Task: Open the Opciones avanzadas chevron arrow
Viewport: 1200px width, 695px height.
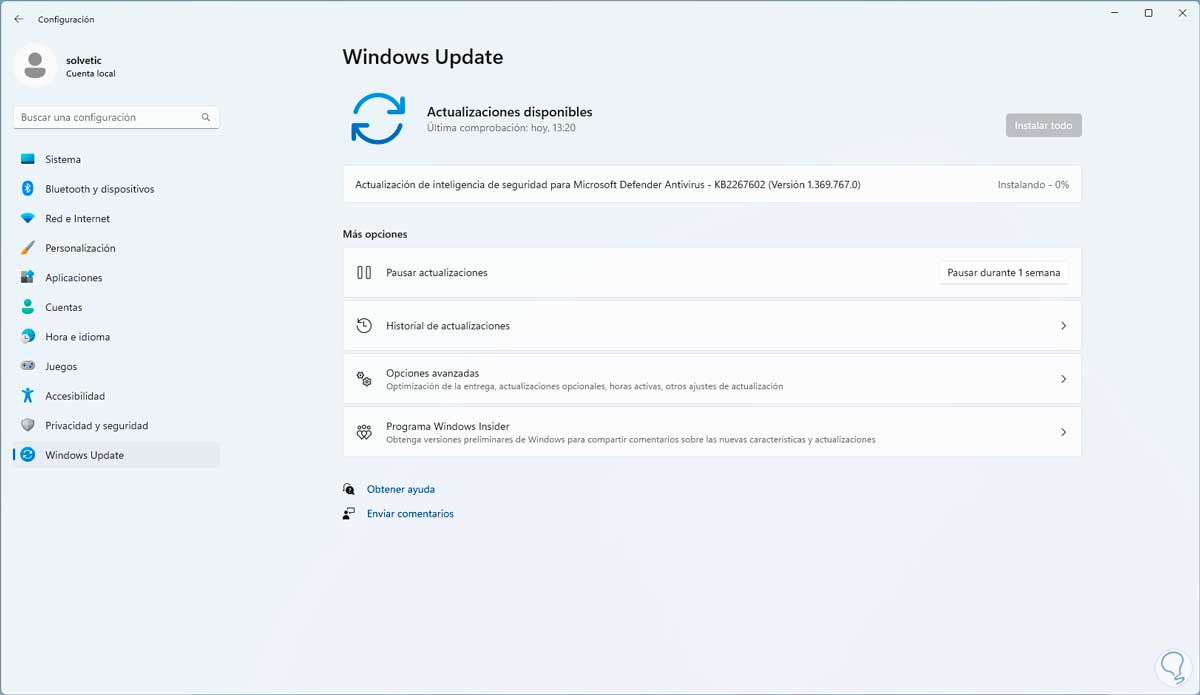Action: coord(1063,379)
